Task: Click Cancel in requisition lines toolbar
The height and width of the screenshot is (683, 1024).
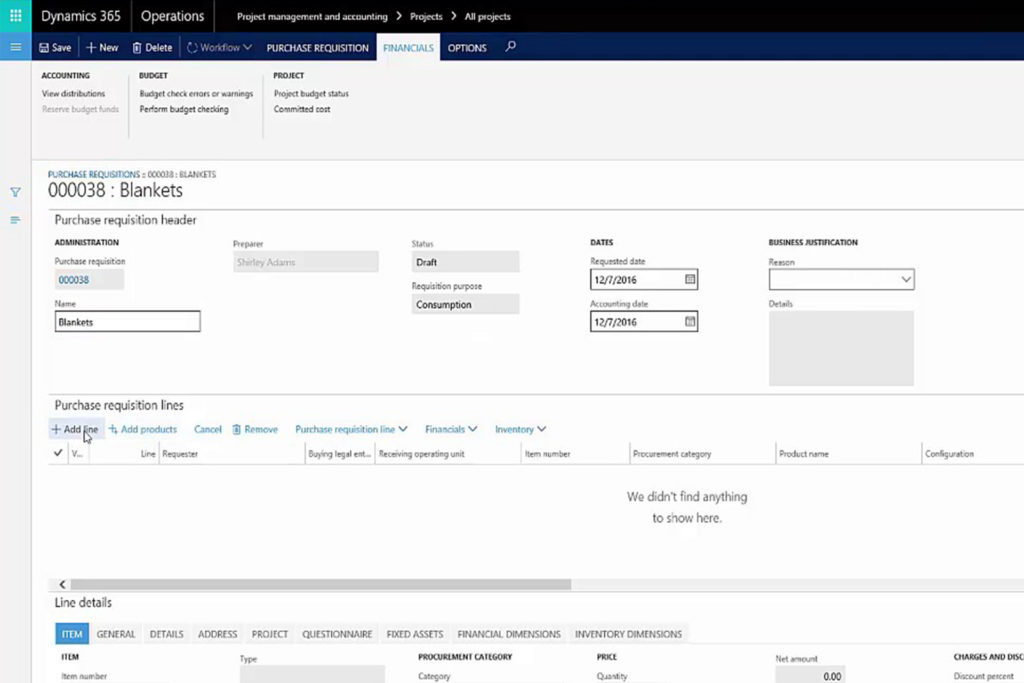Action: click(x=208, y=429)
